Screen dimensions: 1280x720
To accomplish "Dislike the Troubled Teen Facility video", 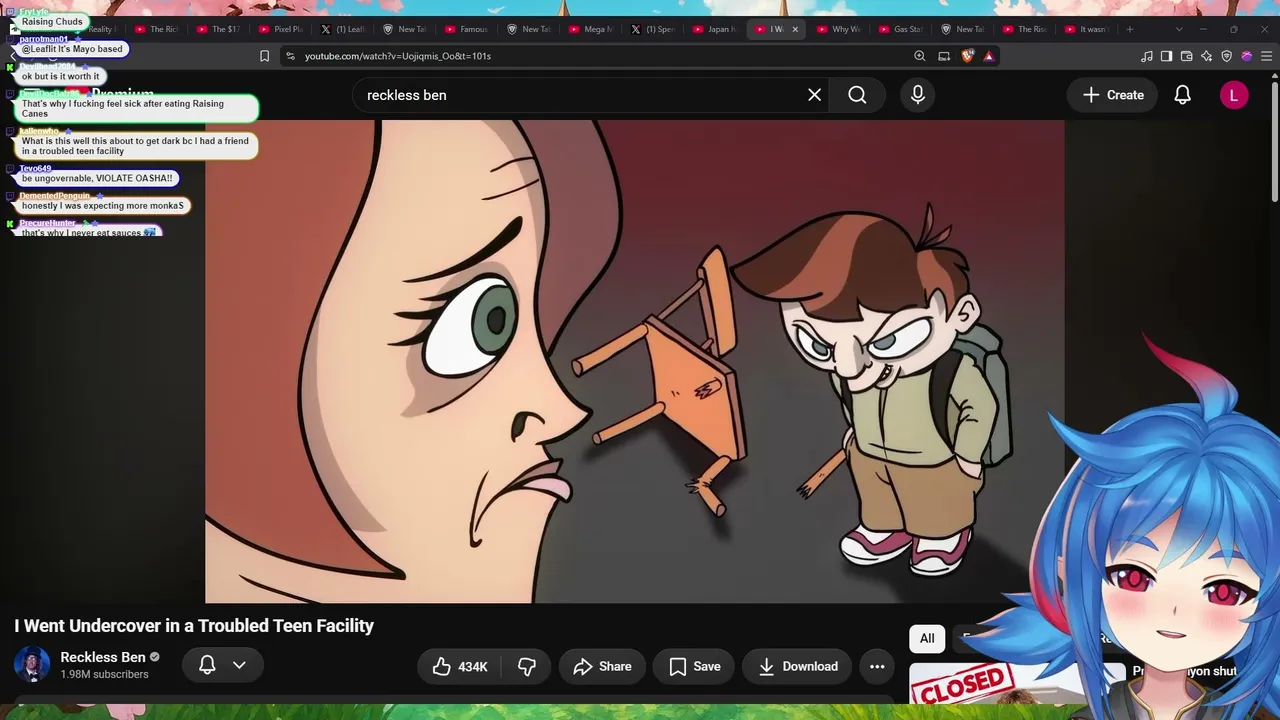I will (527, 667).
